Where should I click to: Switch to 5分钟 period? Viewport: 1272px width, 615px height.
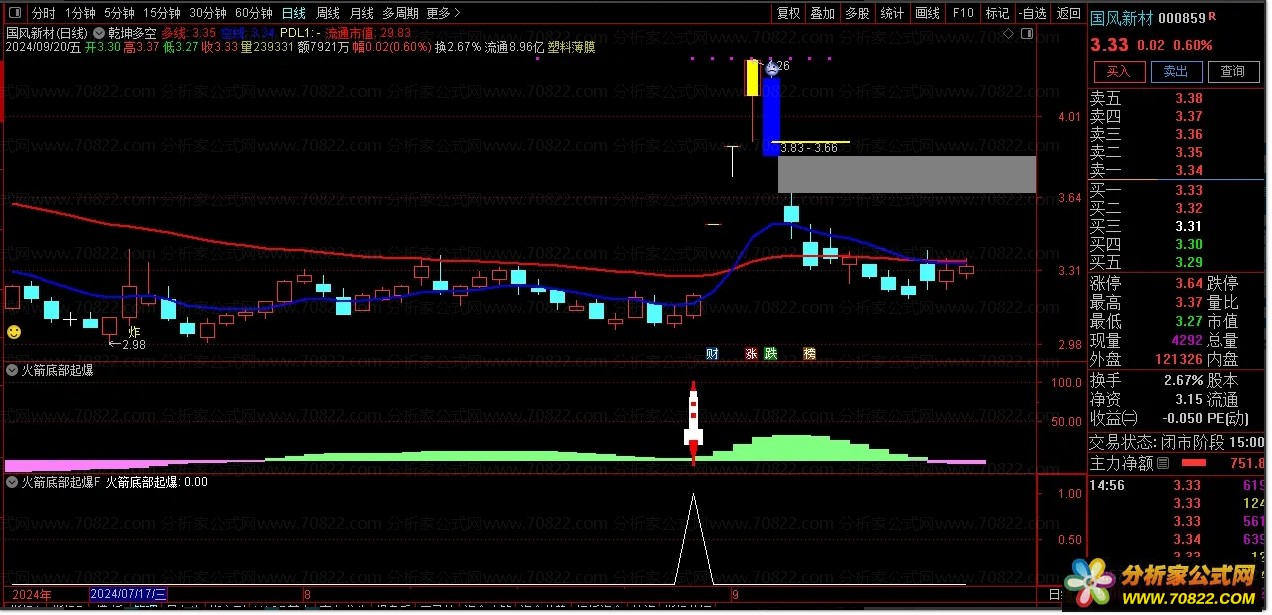click(x=119, y=14)
